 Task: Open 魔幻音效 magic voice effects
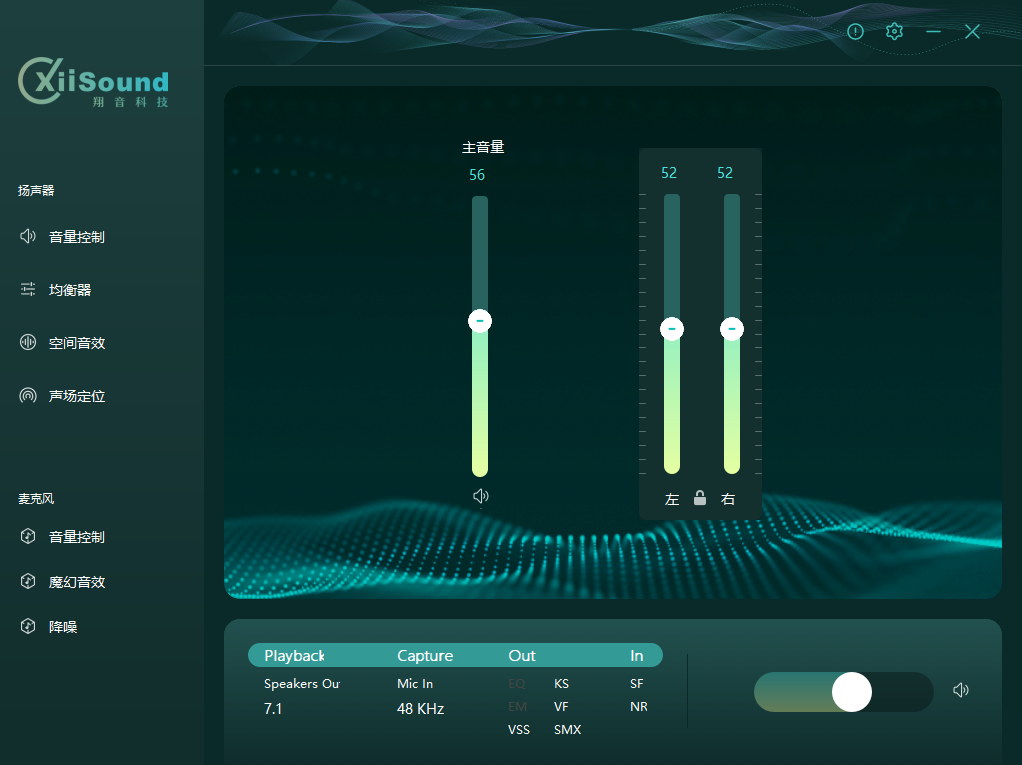76,582
